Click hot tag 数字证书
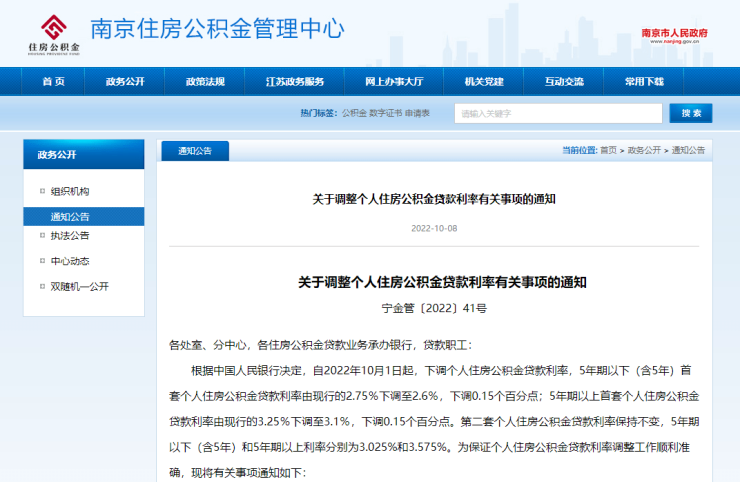Viewport: 740px width, 482px height. tap(385, 114)
